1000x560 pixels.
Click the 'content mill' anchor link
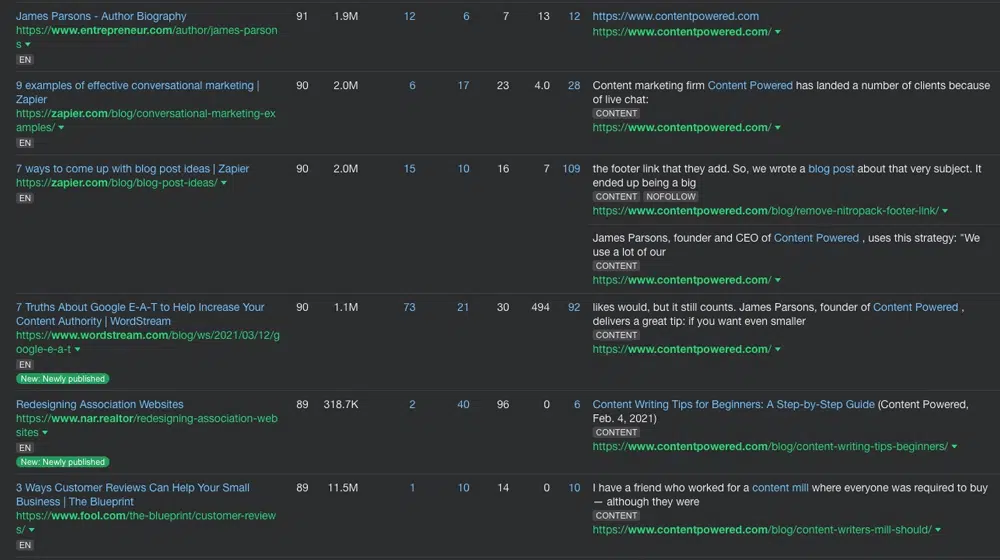click(x=780, y=488)
